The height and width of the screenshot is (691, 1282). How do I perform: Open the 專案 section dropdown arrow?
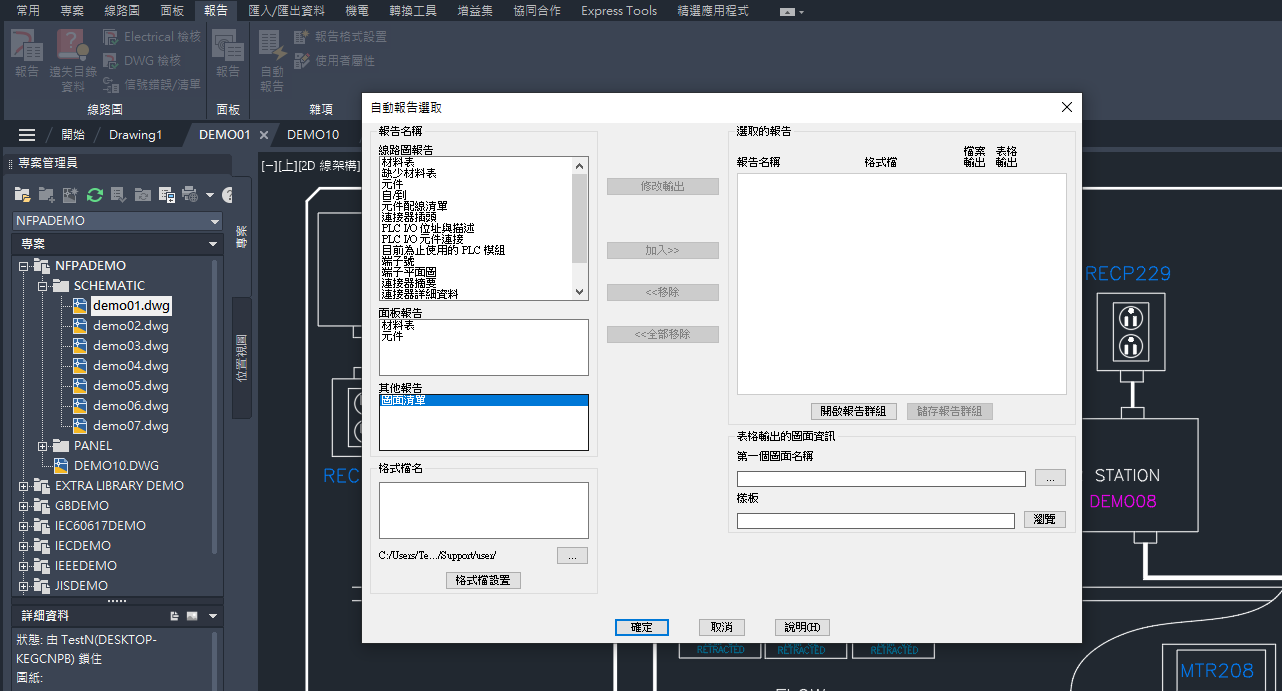coord(213,244)
